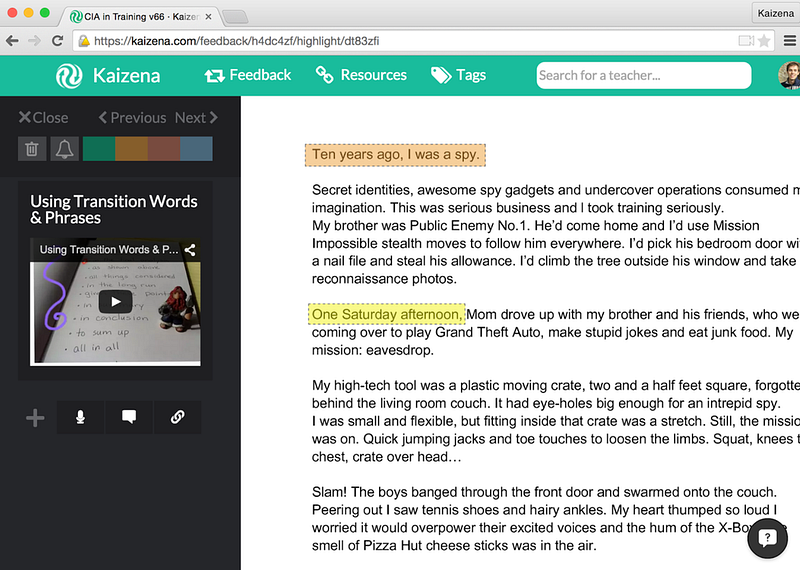Bookmark this page with star icon
800x570 pixels.
click(x=764, y=41)
